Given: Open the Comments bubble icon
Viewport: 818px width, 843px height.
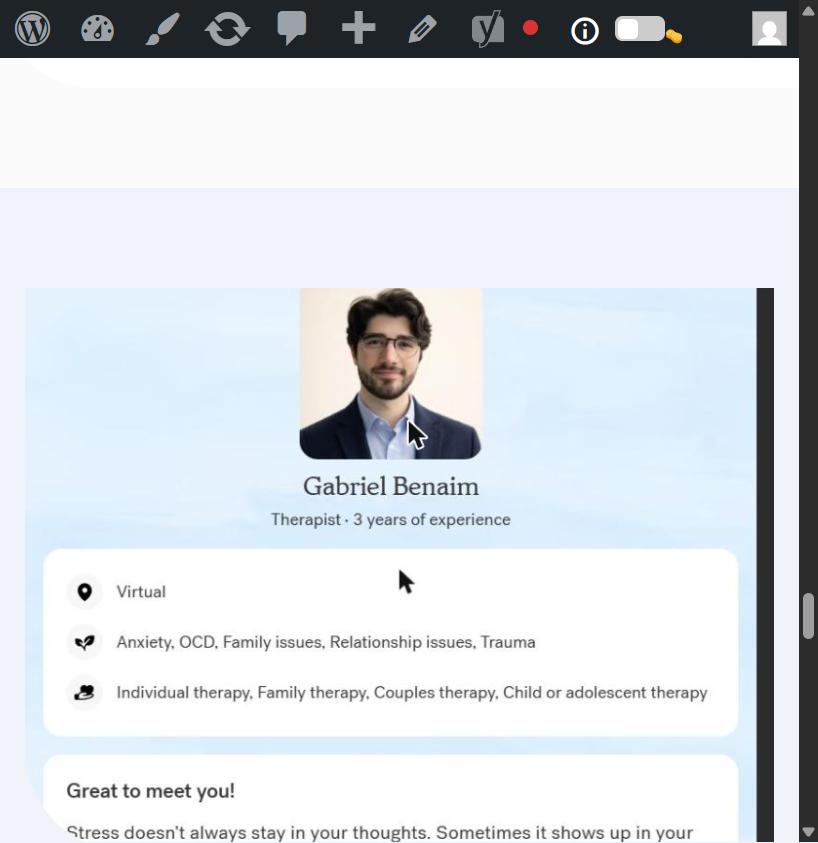Looking at the screenshot, I should (x=291, y=28).
